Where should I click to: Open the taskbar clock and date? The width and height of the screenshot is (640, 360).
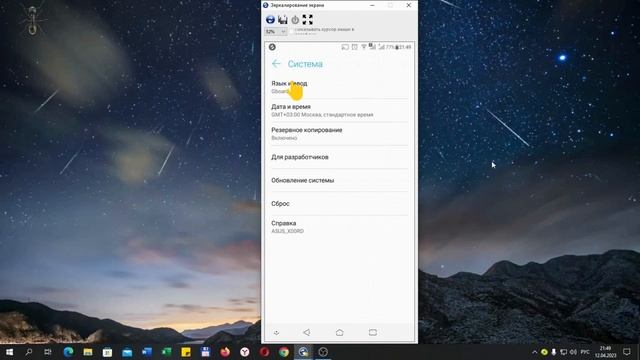tap(606, 352)
